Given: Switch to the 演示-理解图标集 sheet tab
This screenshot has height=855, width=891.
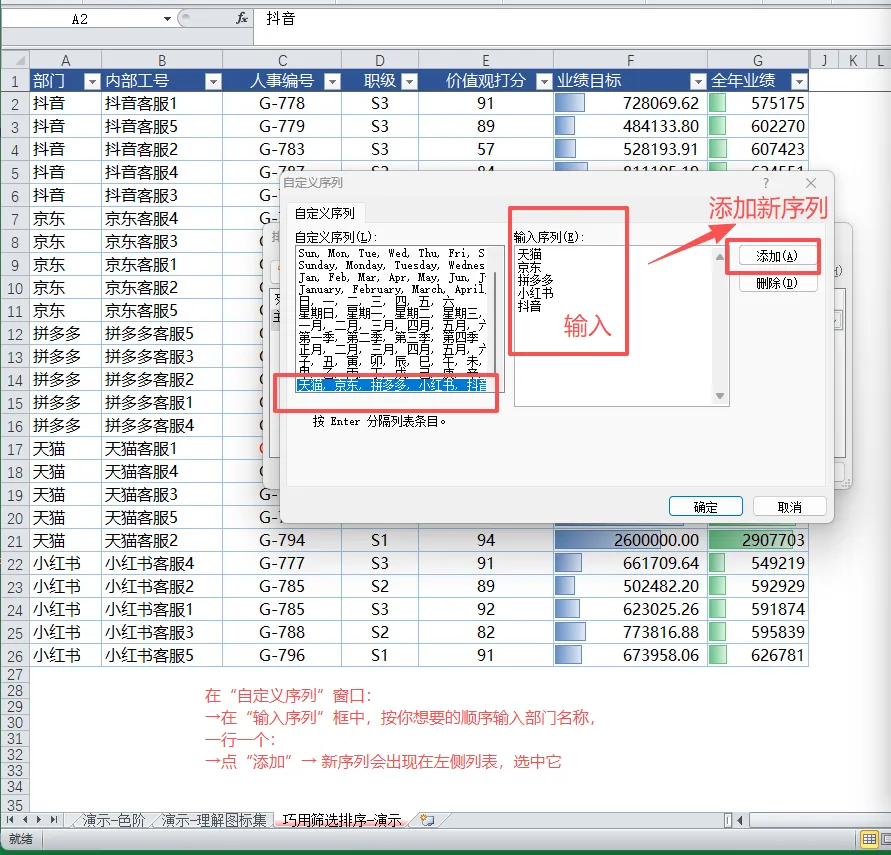Looking at the screenshot, I should 214,820.
